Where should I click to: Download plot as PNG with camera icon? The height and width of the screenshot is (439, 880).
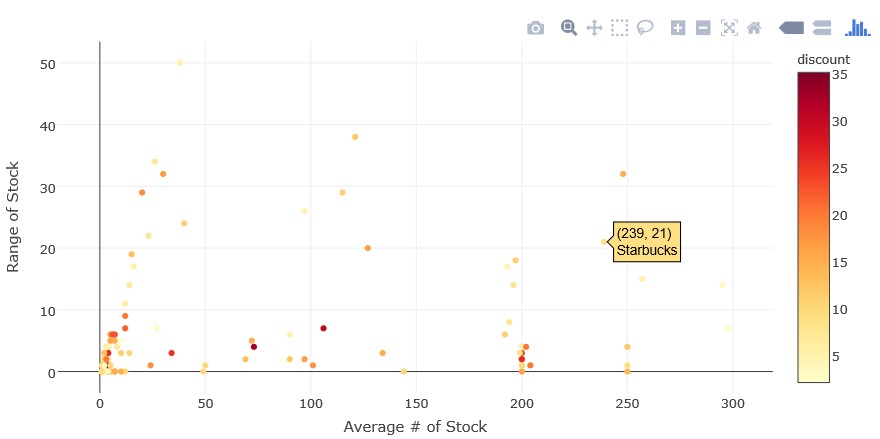click(535, 28)
